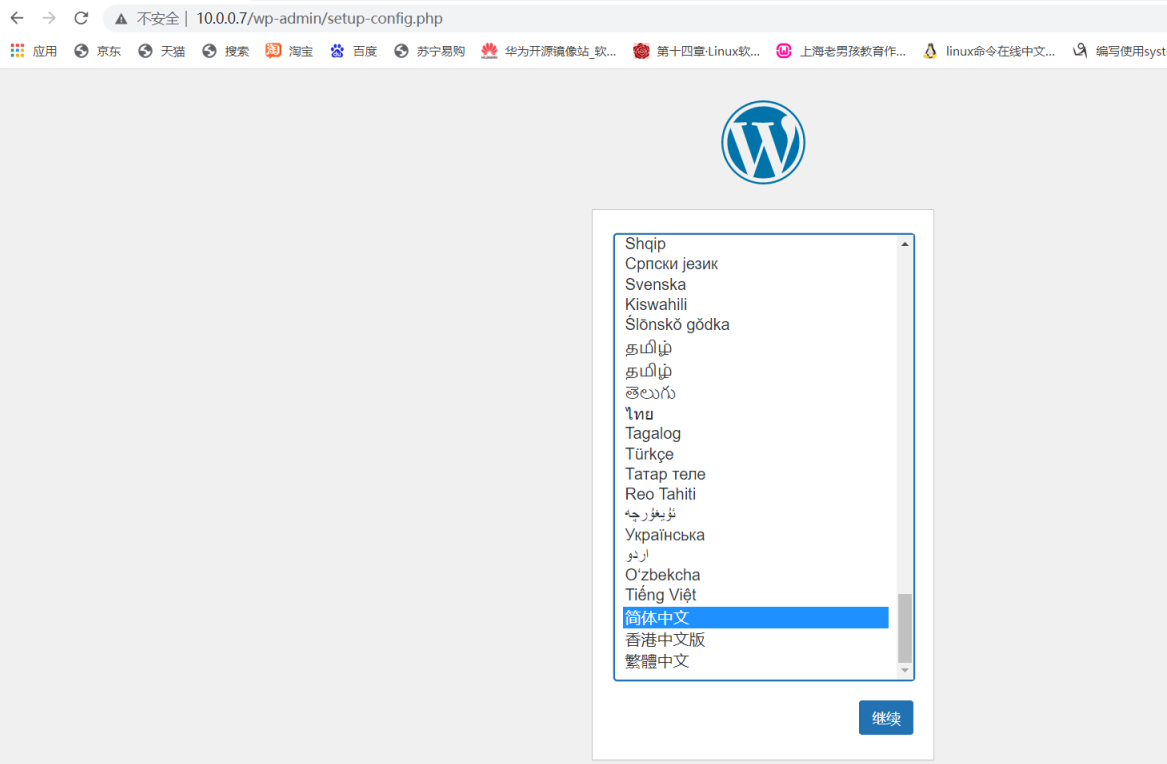Screen dimensions: 1167x764
Task: Open the 苏宁易购 bookmark
Action: [429, 51]
